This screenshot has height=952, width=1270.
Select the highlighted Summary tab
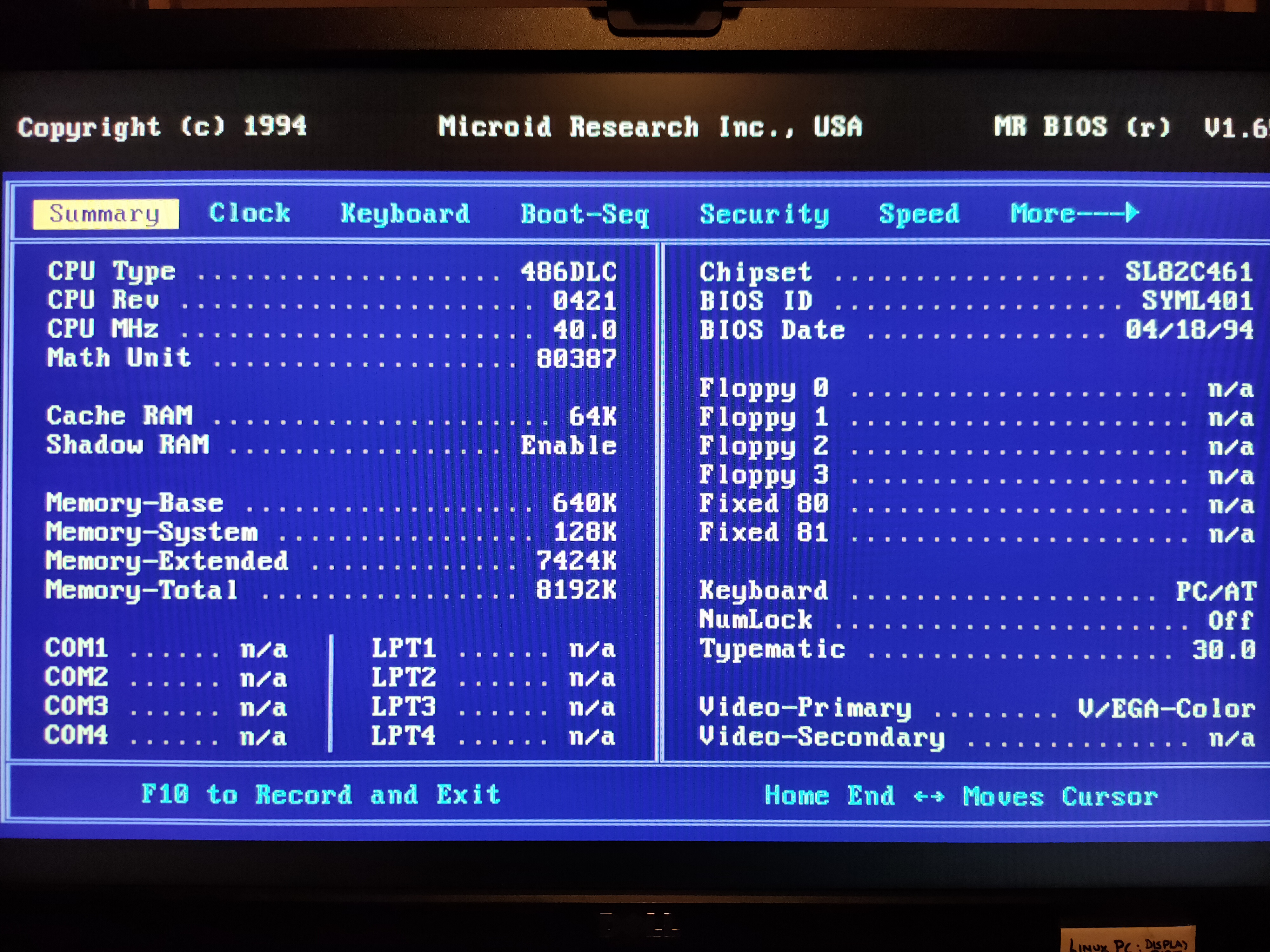tap(106, 214)
